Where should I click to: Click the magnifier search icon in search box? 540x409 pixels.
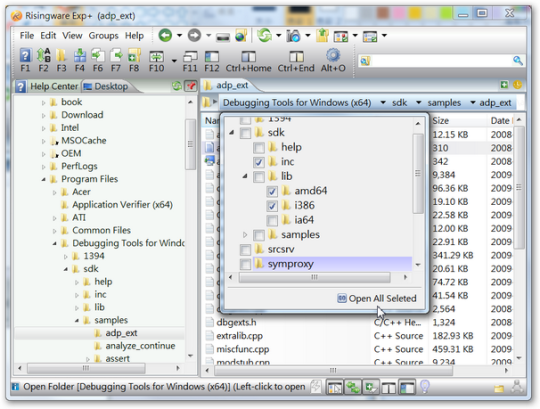518,61
